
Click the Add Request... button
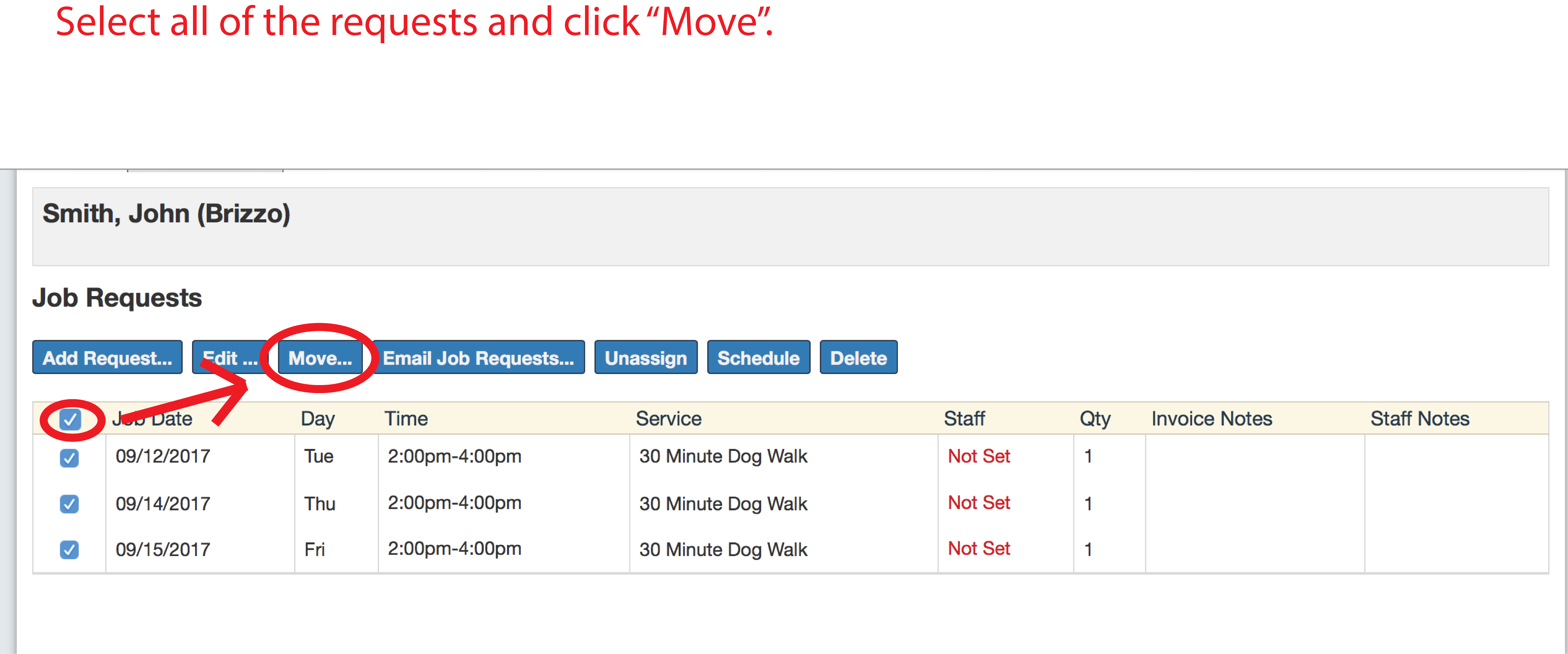click(107, 358)
